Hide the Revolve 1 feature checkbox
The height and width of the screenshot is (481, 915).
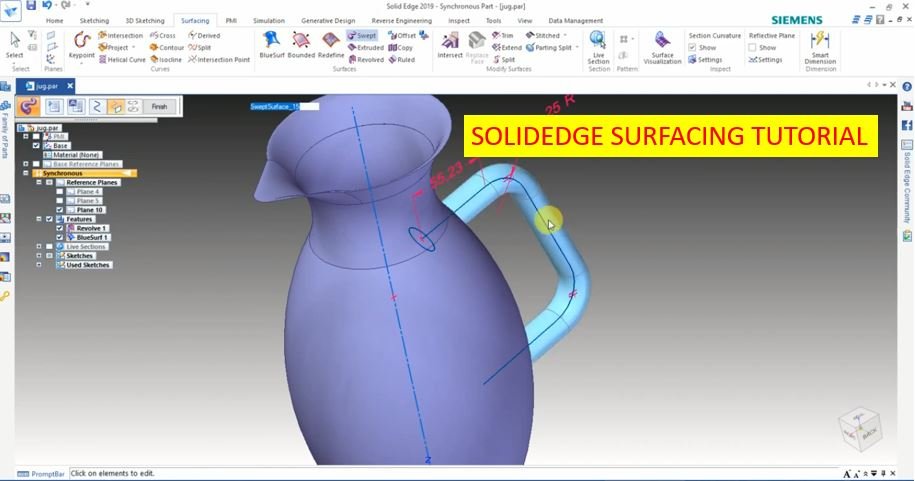coord(60,228)
